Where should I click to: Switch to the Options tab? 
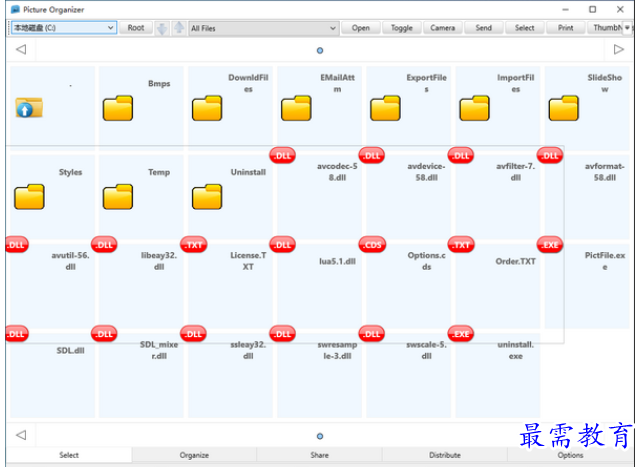(570, 455)
